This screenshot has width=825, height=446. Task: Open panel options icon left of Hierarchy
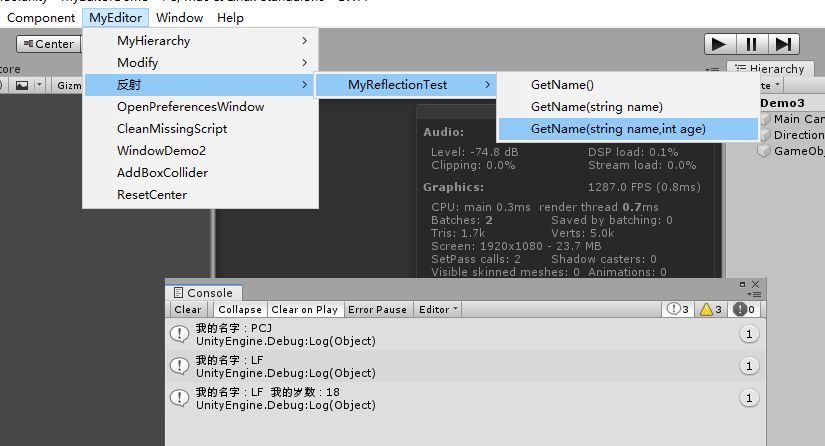pos(712,69)
